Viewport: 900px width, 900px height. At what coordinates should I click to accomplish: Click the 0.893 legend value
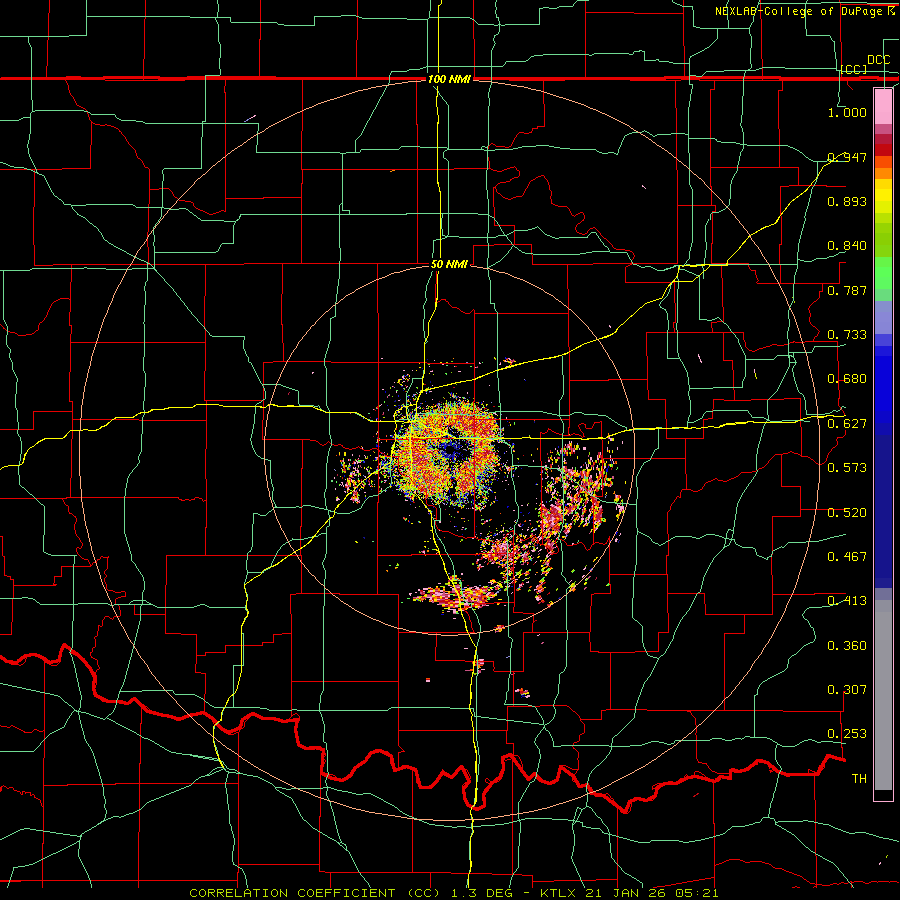[847, 201]
